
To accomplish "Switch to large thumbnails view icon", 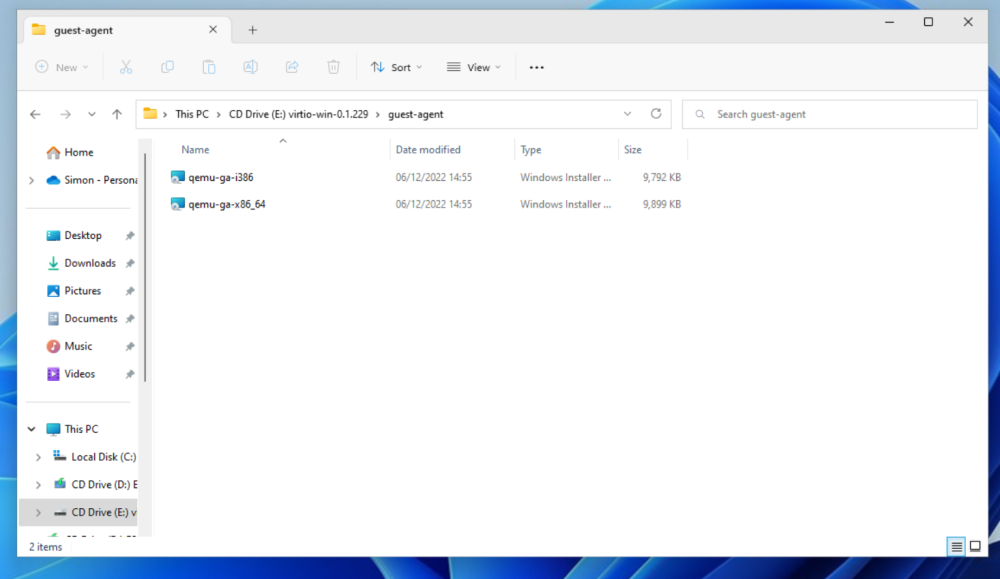I will coord(975,546).
